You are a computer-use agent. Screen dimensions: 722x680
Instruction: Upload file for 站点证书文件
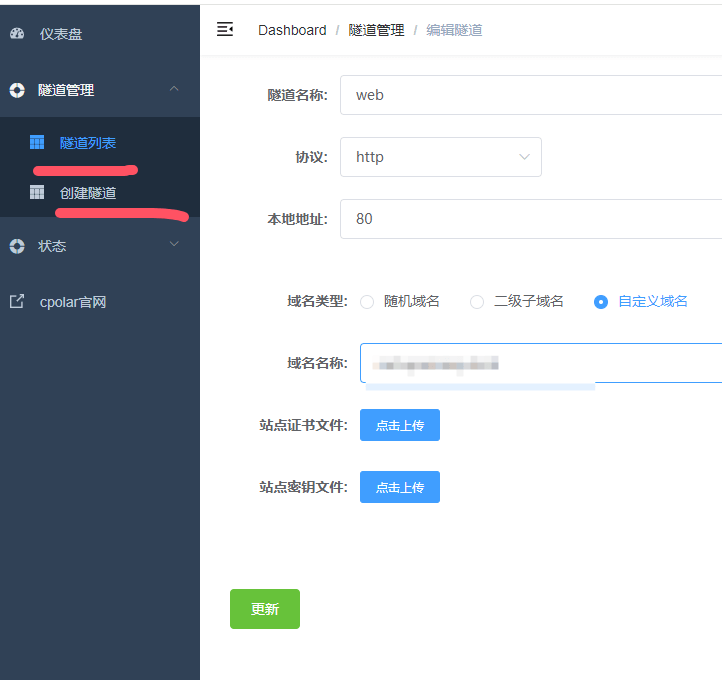tap(400, 425)
